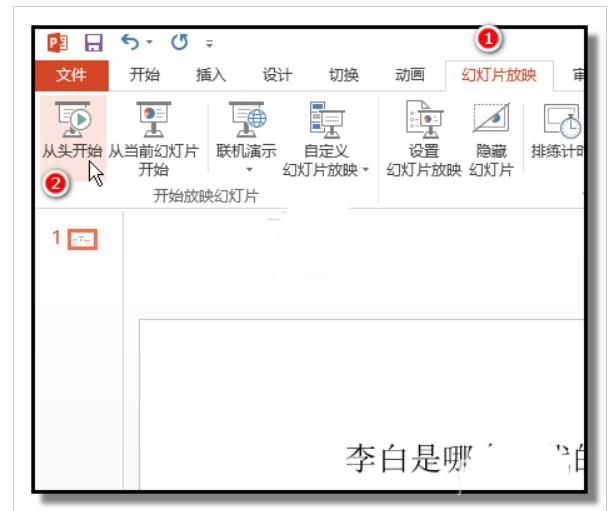
Task: Switch to the 切换 tab
Action: click(343, 74)
